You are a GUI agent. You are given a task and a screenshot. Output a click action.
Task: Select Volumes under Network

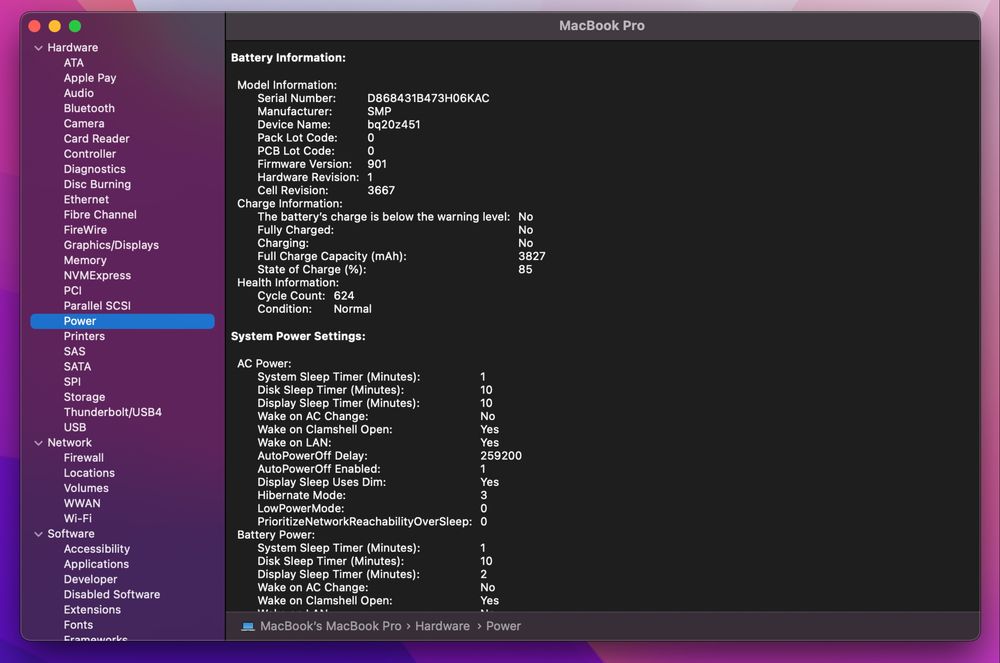tap(86, 488)
